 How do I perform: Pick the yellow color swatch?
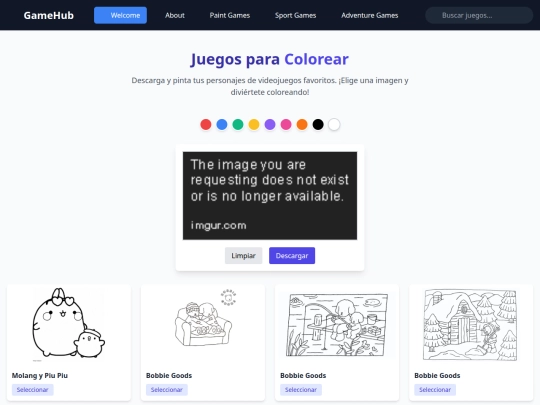pos(254,124)
